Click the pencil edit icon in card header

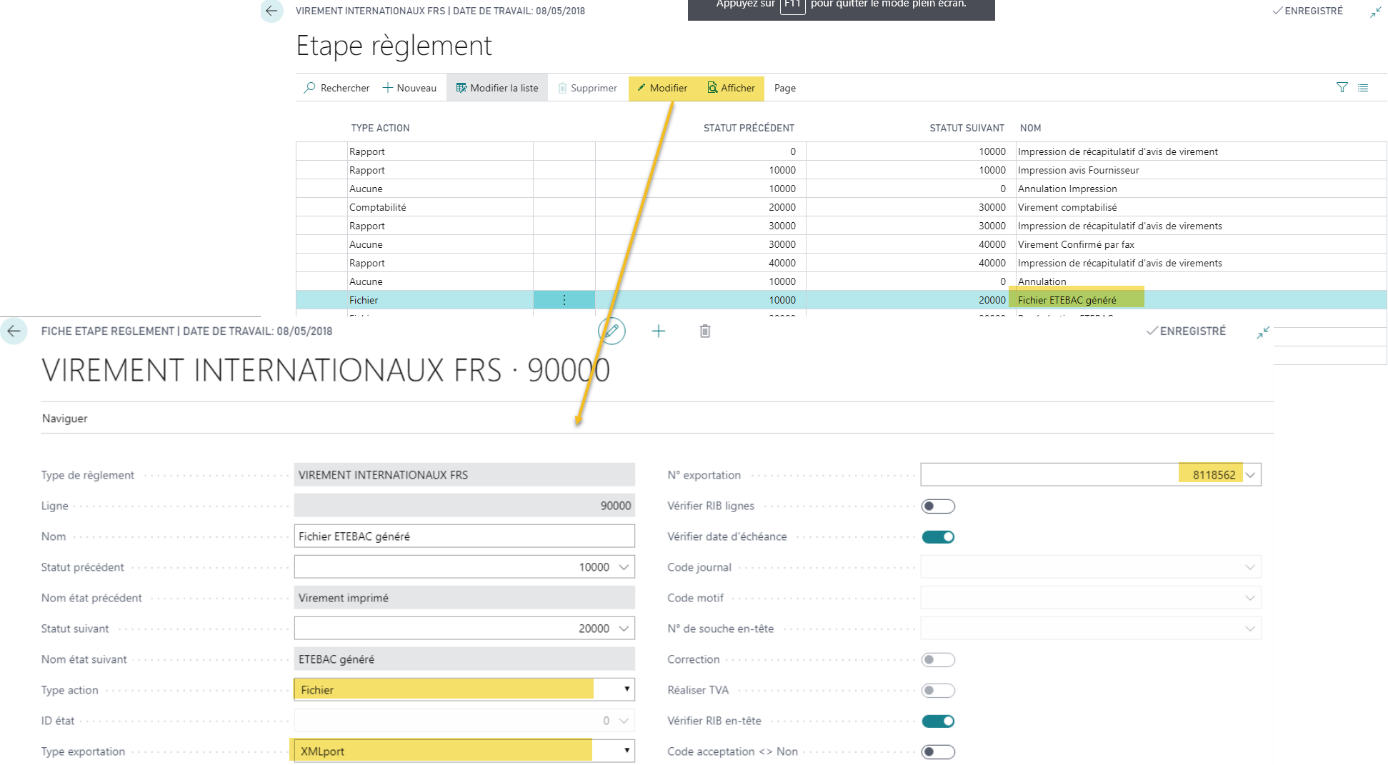(612, 331)
